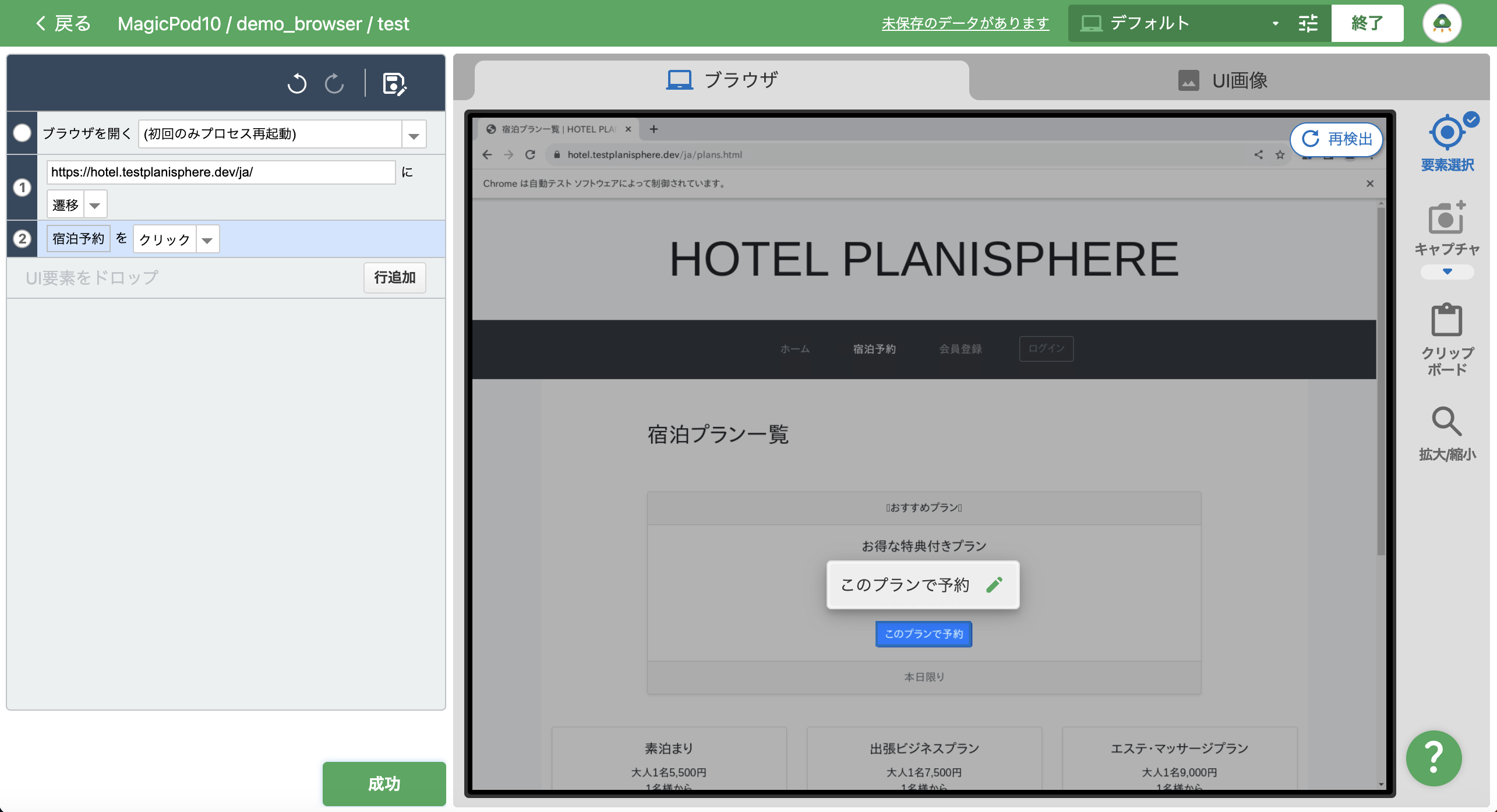Click the 宿泊予約 element chip in step 2

pyautogui.click(x=78, y=239)
